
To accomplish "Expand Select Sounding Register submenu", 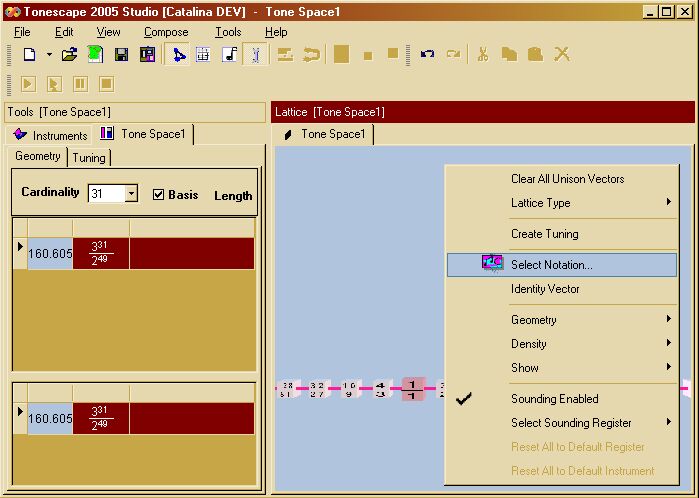I will [x=562, y=423].
